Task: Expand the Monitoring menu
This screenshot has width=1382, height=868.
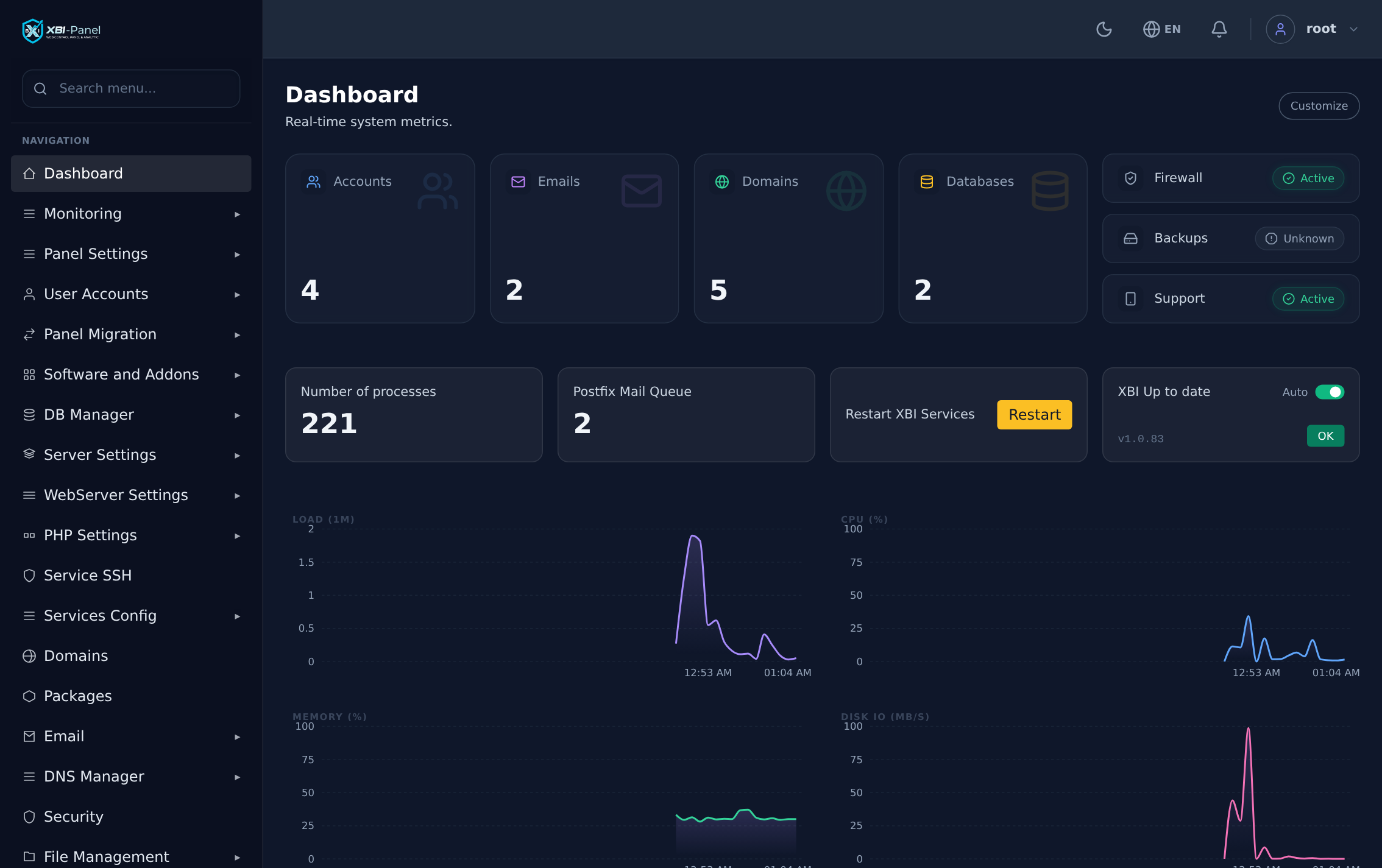Action: [x=131, y=214]
